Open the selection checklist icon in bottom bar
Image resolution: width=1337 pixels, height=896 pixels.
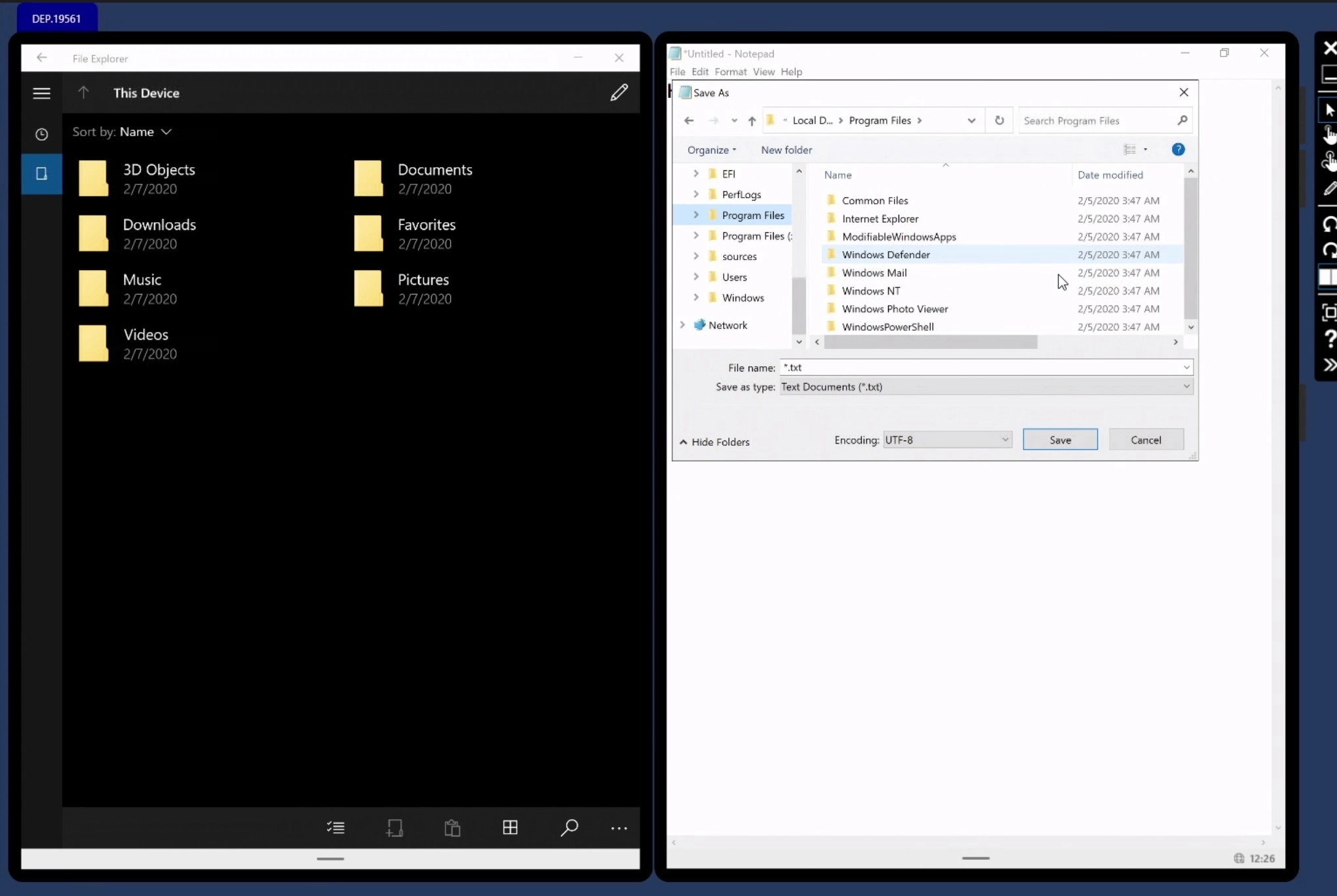click(x=336, y=828)
